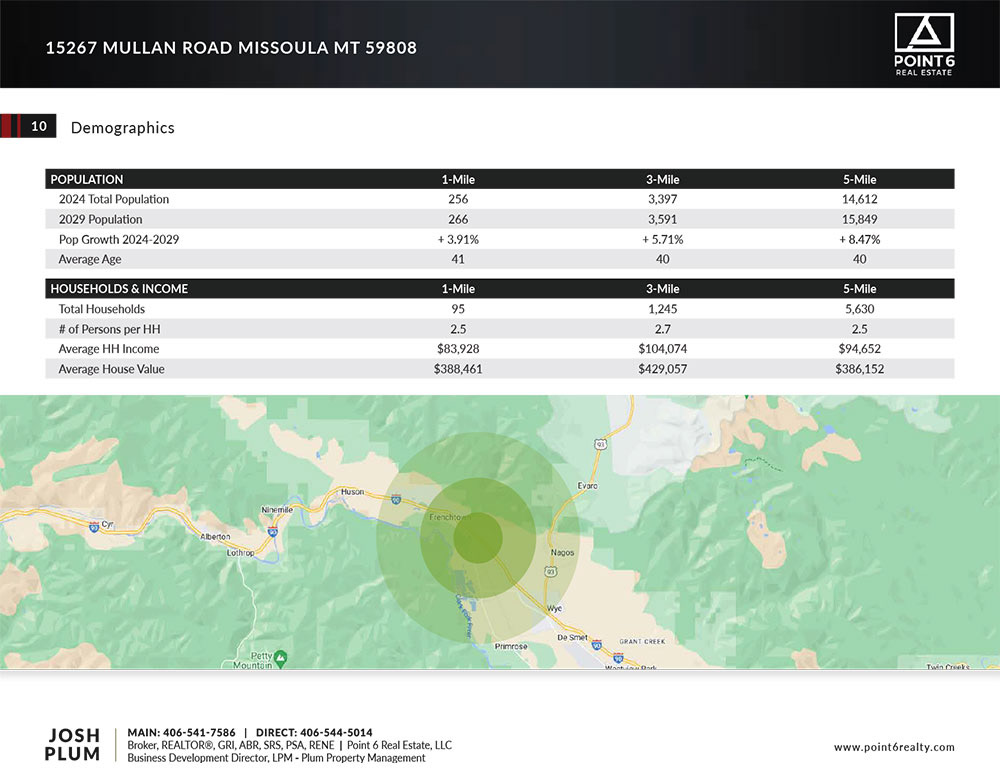The height and width of the screenshot is (773, 1000).
Task: Click the growth value + 8.47%
Action: pyautogui.click(x=860, y=239)
